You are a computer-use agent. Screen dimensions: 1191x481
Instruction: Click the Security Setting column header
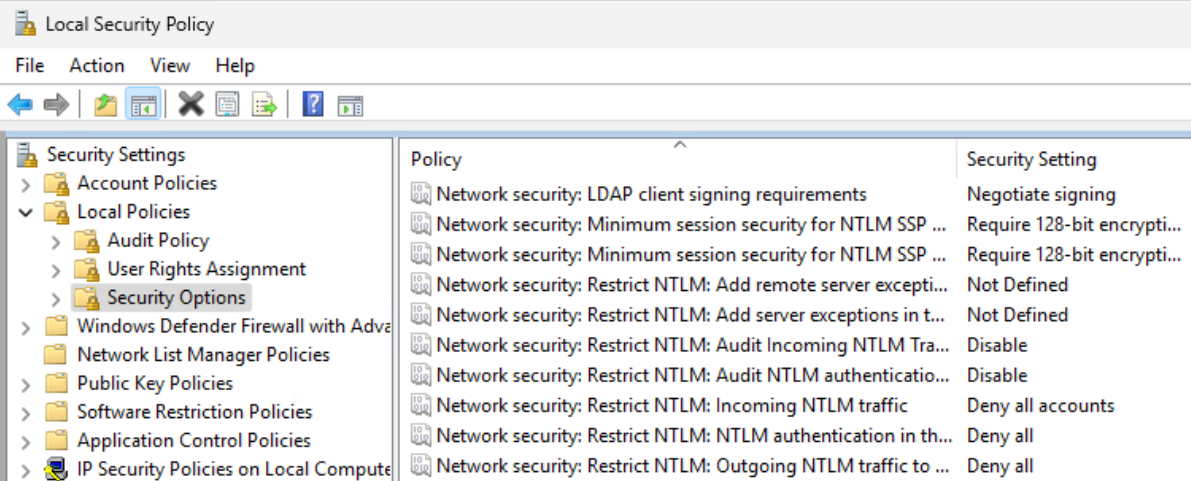tap(1031, 160)
